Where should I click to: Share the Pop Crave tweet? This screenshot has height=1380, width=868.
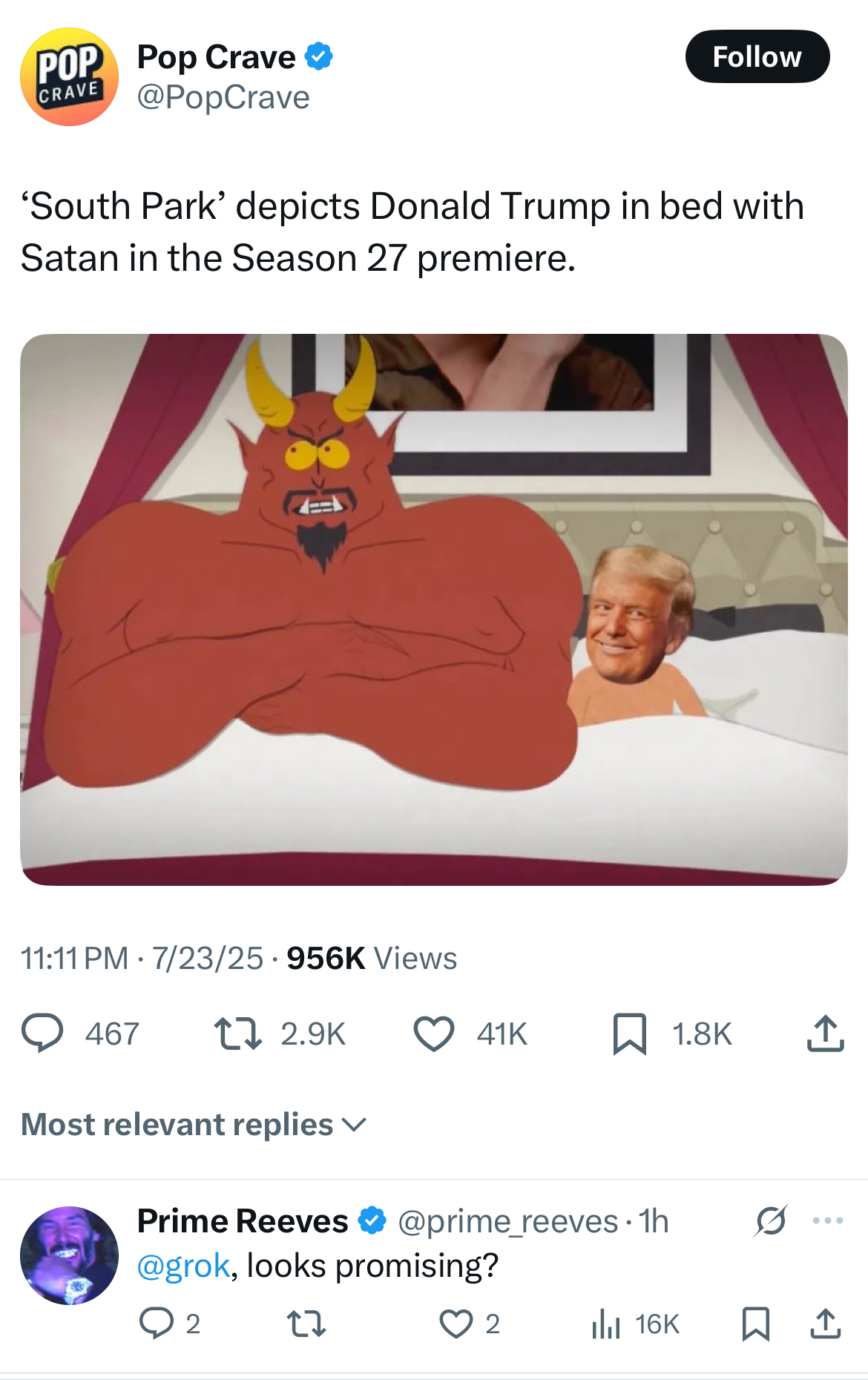(825, 1034)
